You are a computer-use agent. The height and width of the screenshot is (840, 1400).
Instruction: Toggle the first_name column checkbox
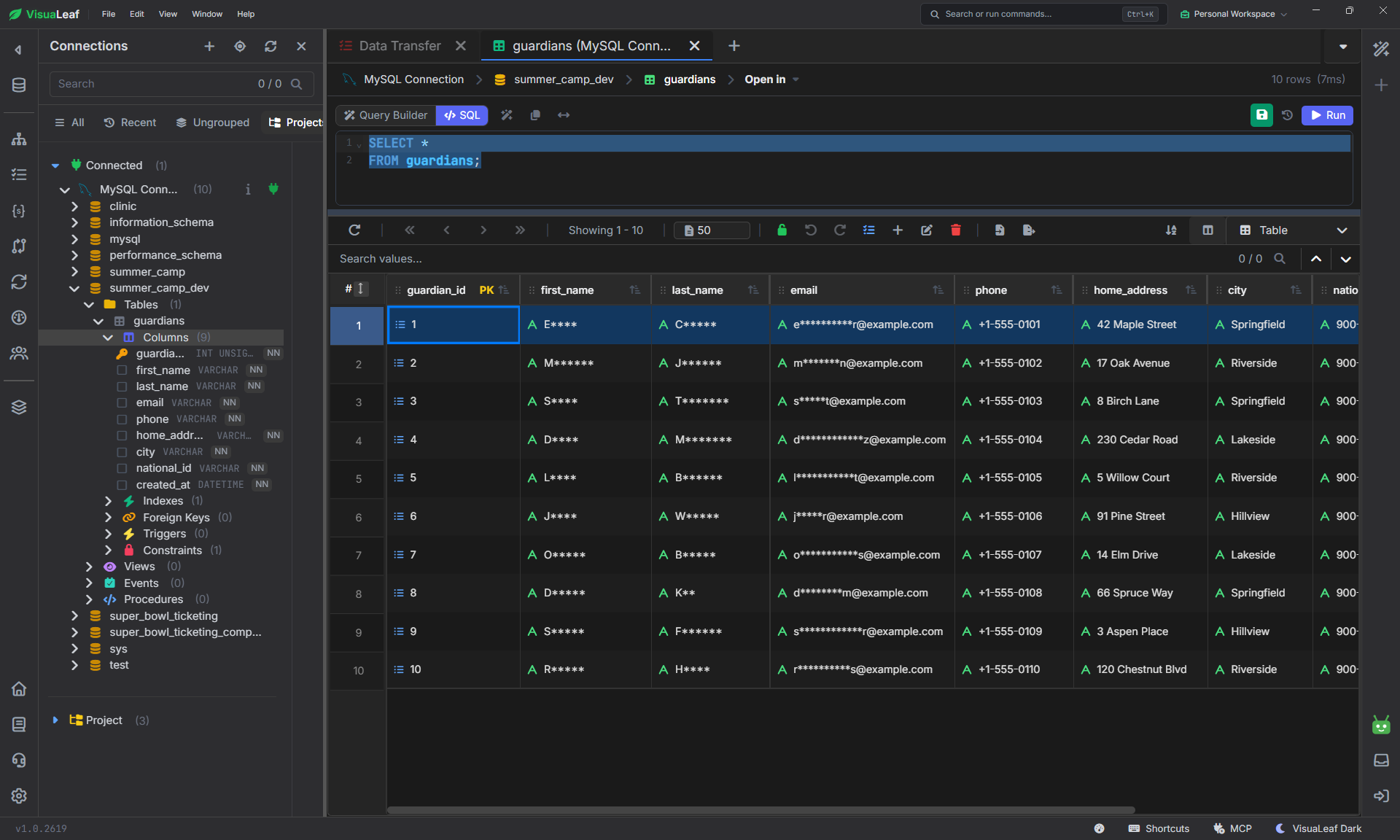(x=122, y=370)
